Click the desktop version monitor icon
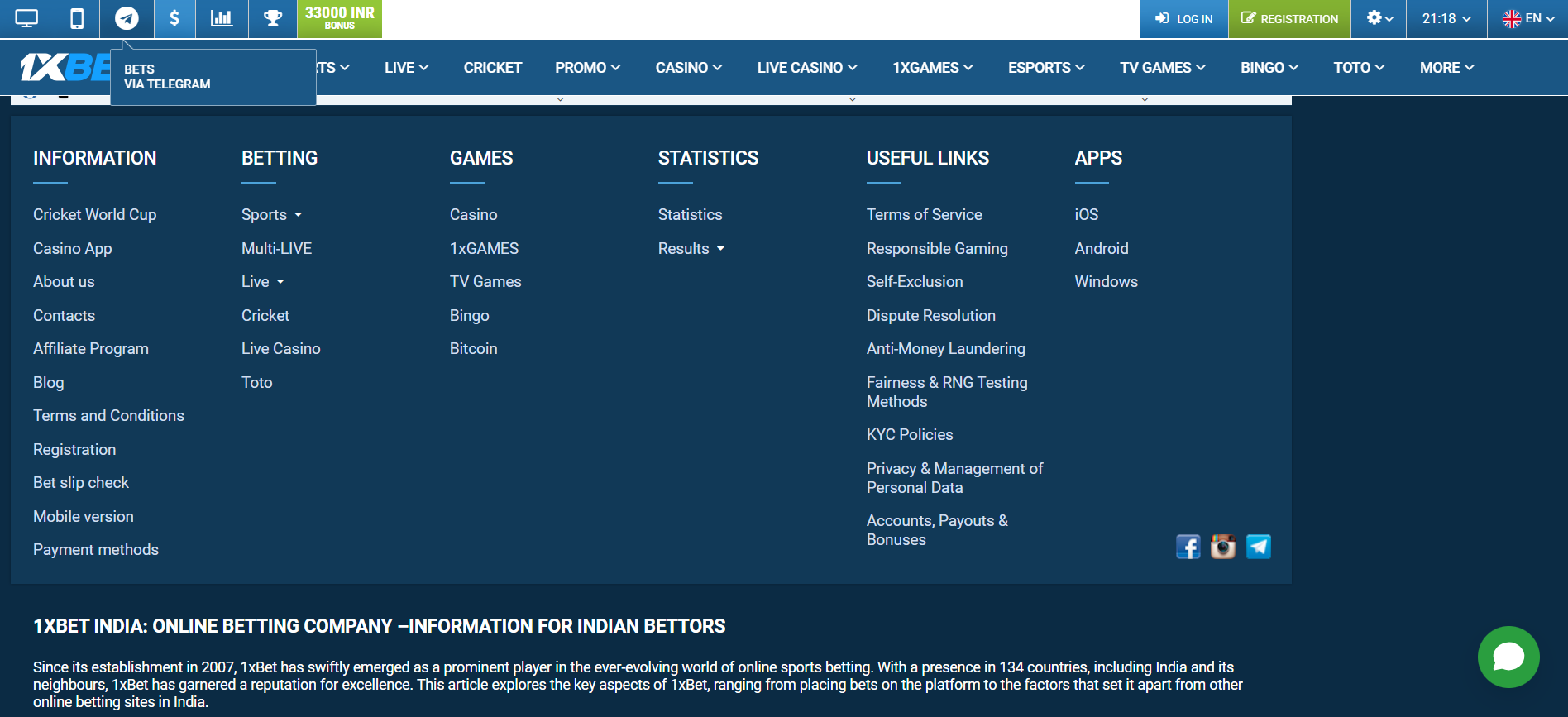1568x717 pixels. click(26, 18)
